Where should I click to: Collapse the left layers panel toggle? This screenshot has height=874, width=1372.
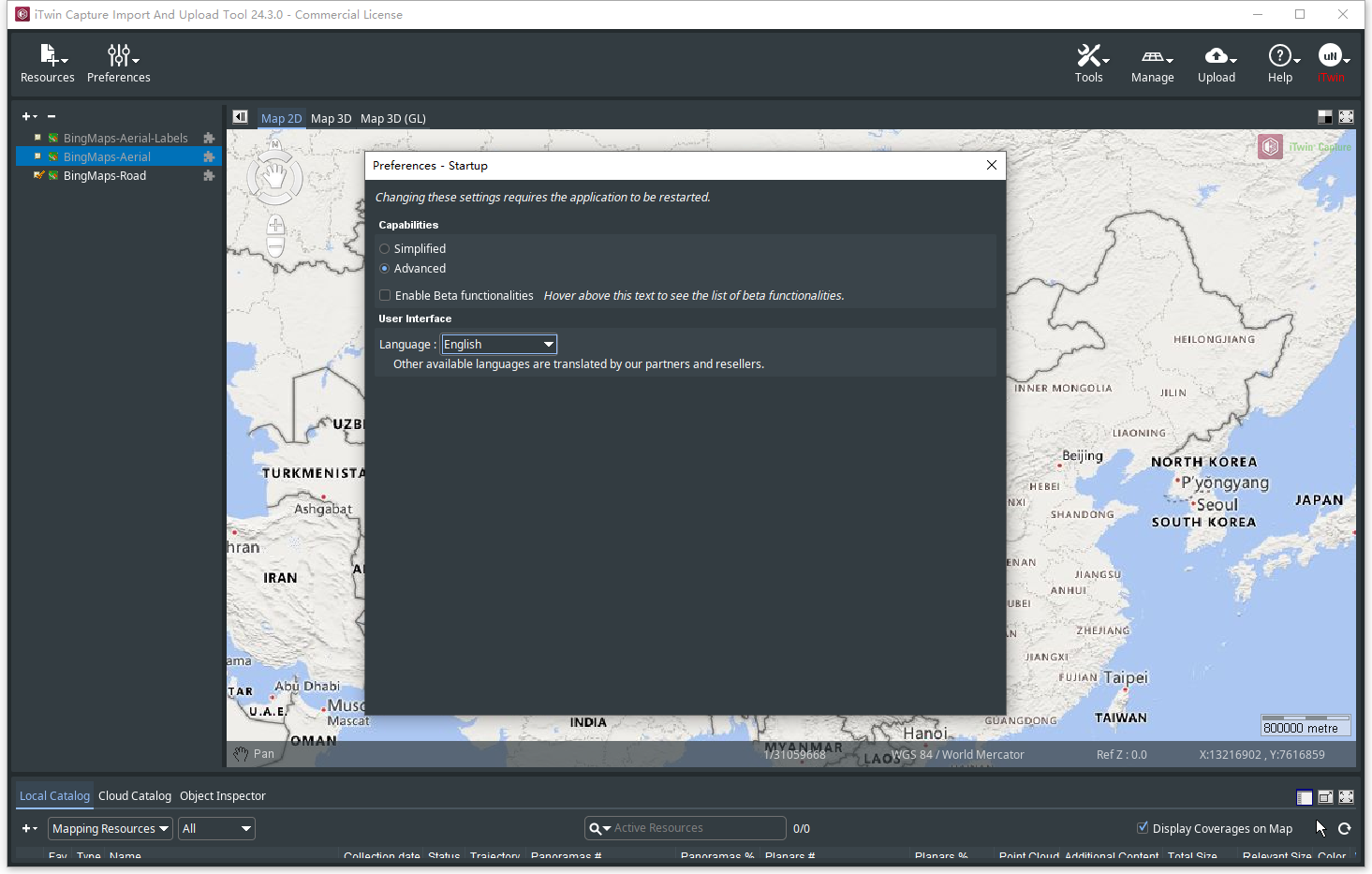point(240,117)
